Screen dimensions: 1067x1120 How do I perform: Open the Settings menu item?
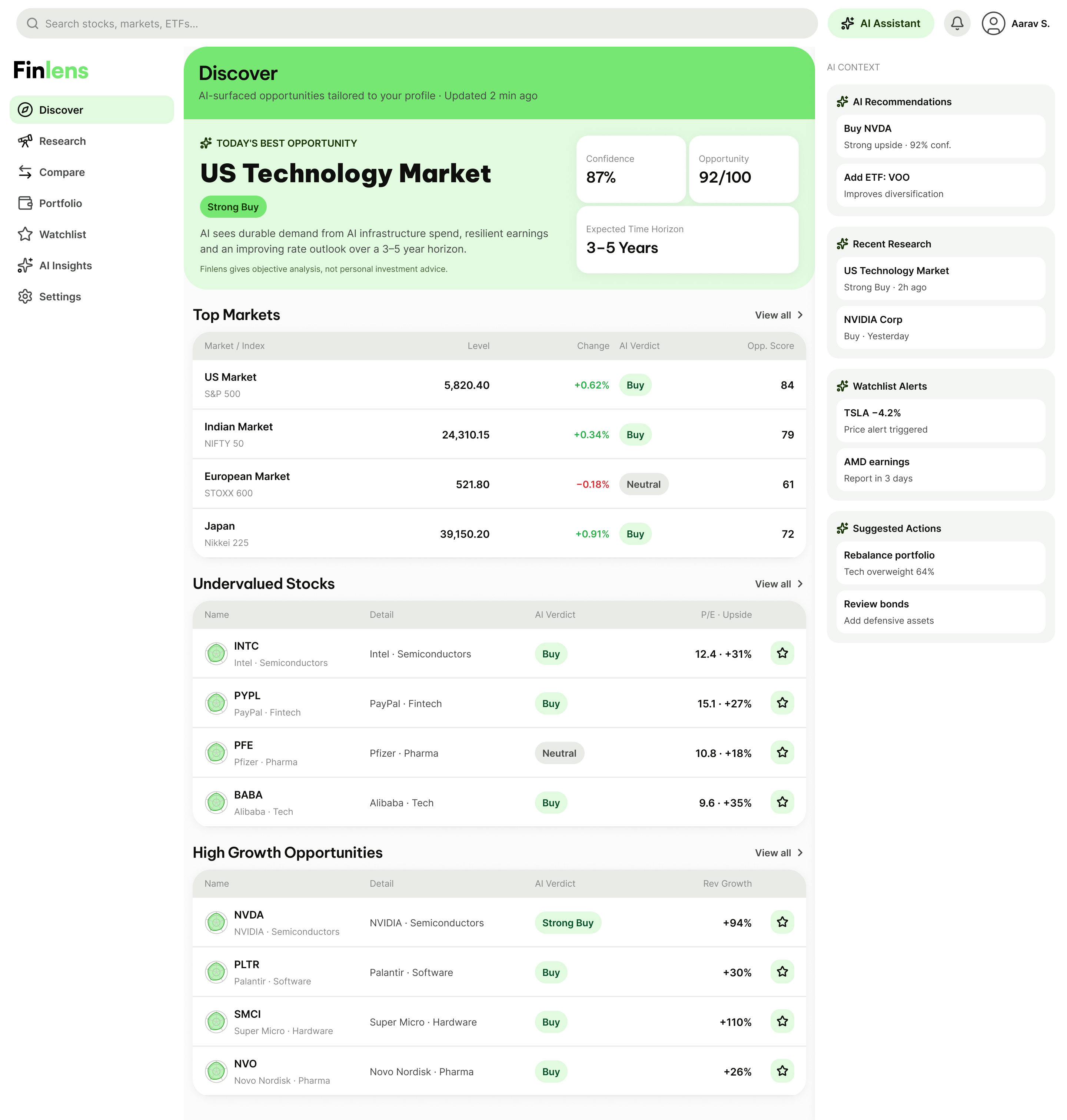click(92, 296)
